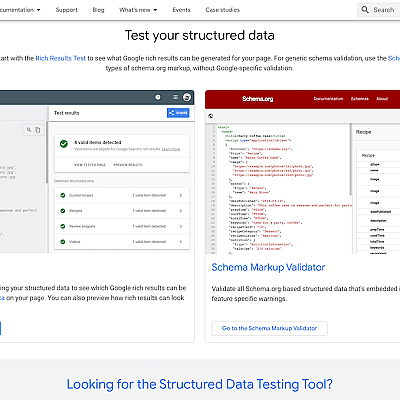Click the Recipe label in validator panel
400x400 pixels.
click(x=363, y=132)
